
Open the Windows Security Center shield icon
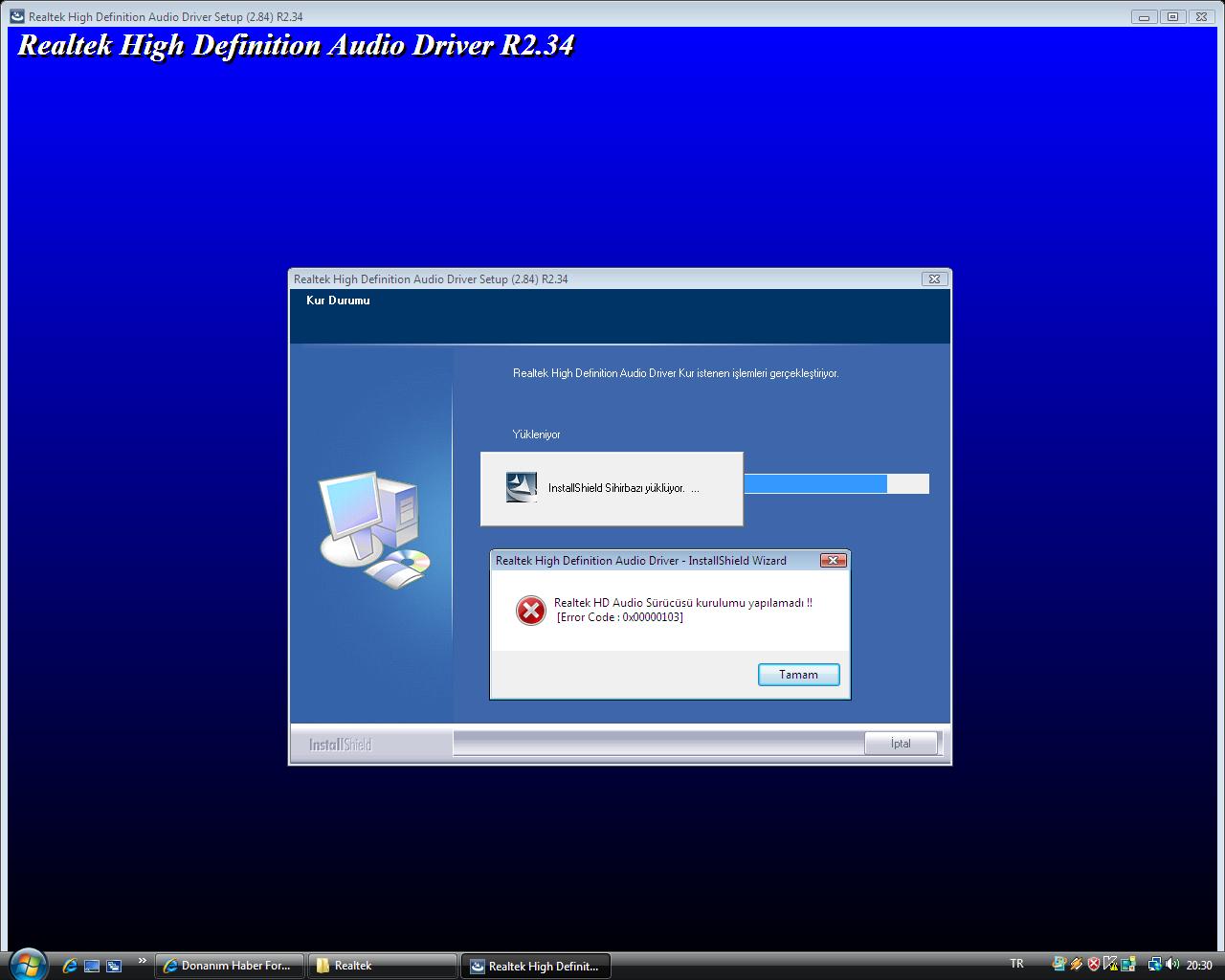click(1094, 965)
